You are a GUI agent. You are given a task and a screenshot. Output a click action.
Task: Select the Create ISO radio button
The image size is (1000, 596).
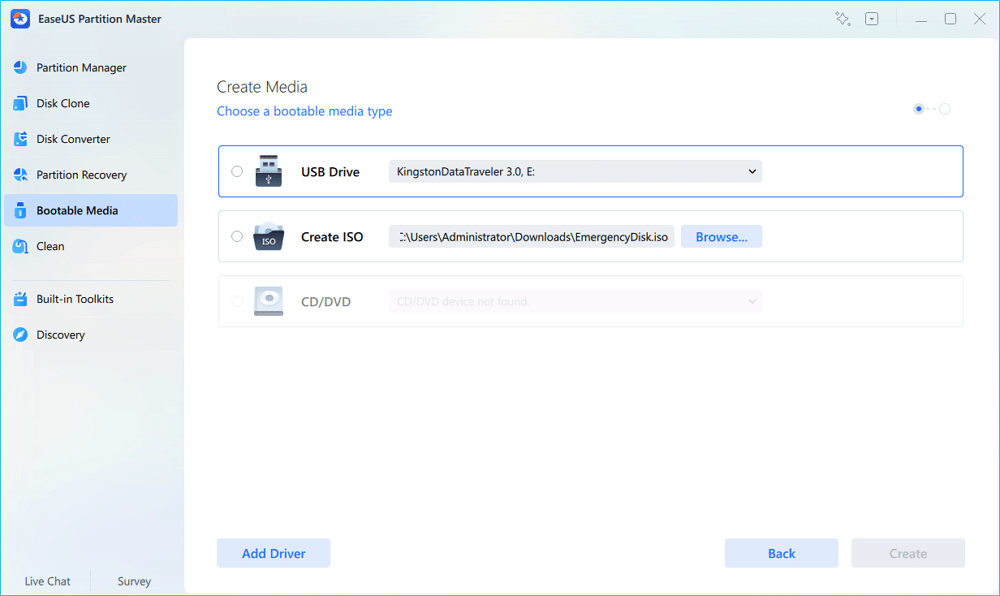[x=237, y=236]
